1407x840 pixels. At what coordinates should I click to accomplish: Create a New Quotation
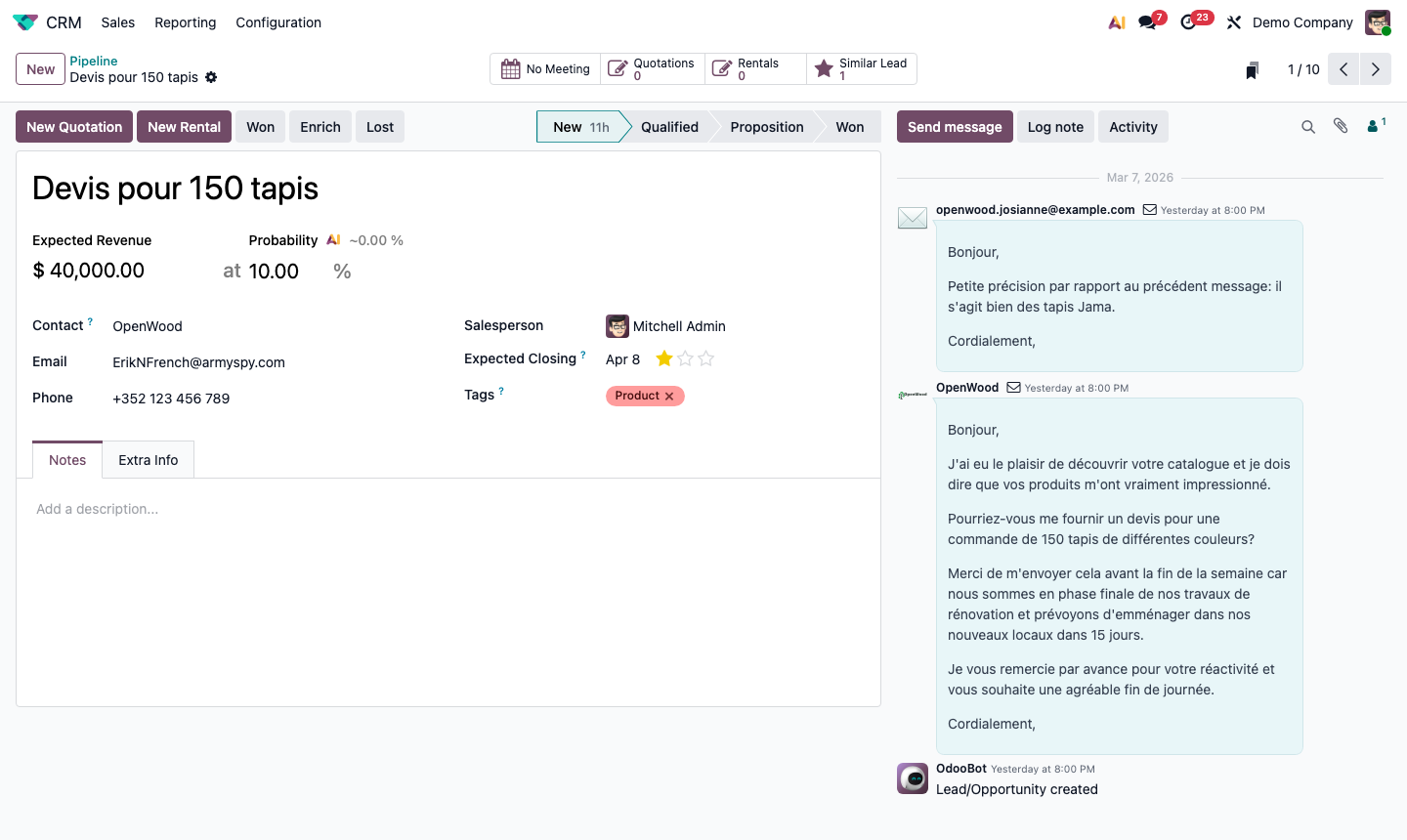point(73,126)
